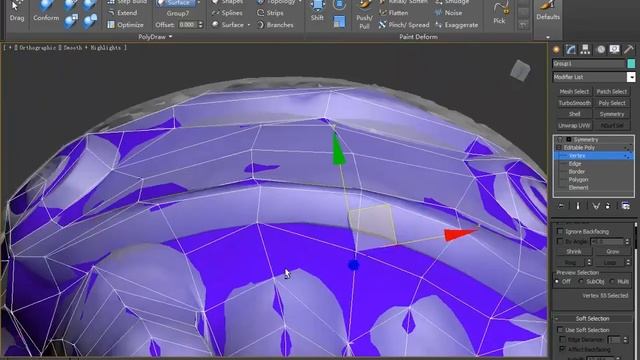
Task: Click the Poly Select button
Action: pyautogui.click(x=611, y=103)
